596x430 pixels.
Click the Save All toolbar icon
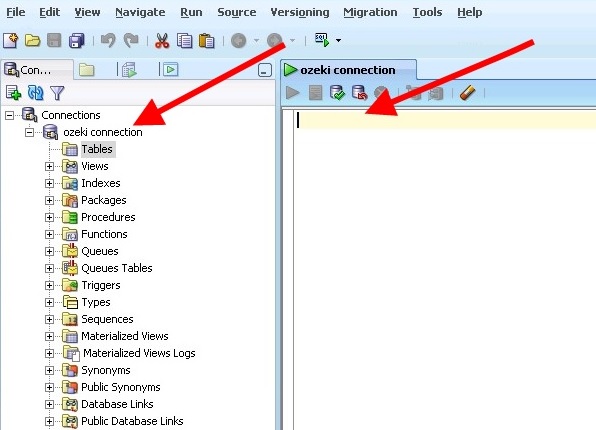point(76,40)
